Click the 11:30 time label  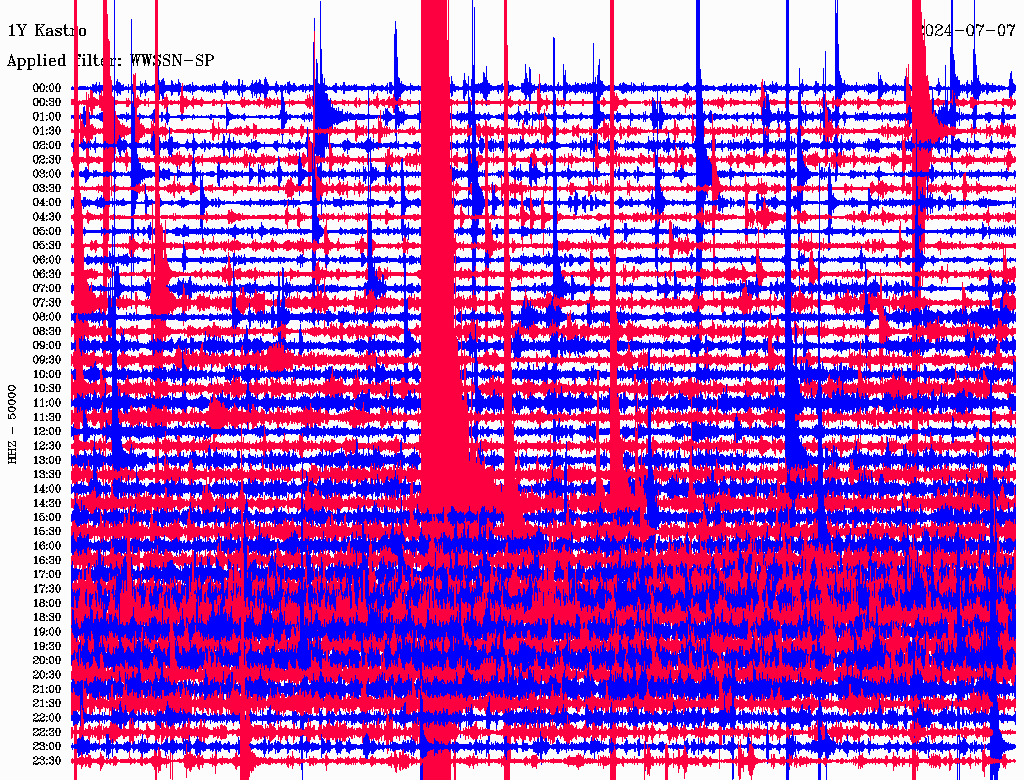(x=47, y=417)
